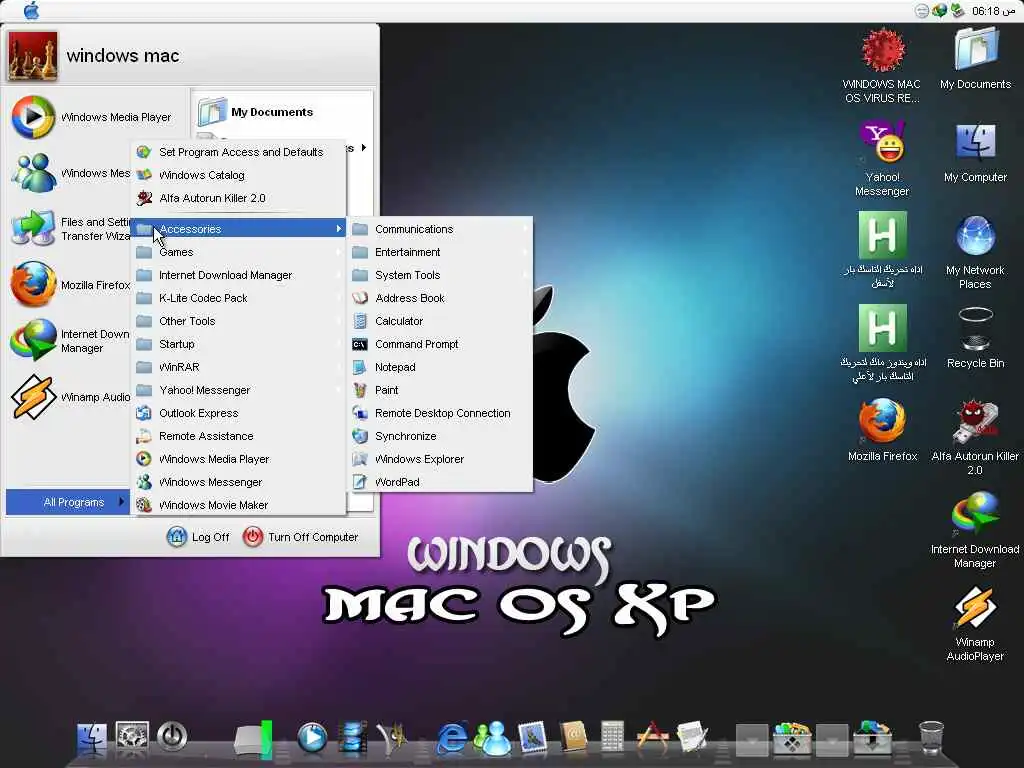Expand Yahoo! Messenger program folder
Viewport: 1024px width, 768px height.
pyautogui.click(x=239, y=390)
